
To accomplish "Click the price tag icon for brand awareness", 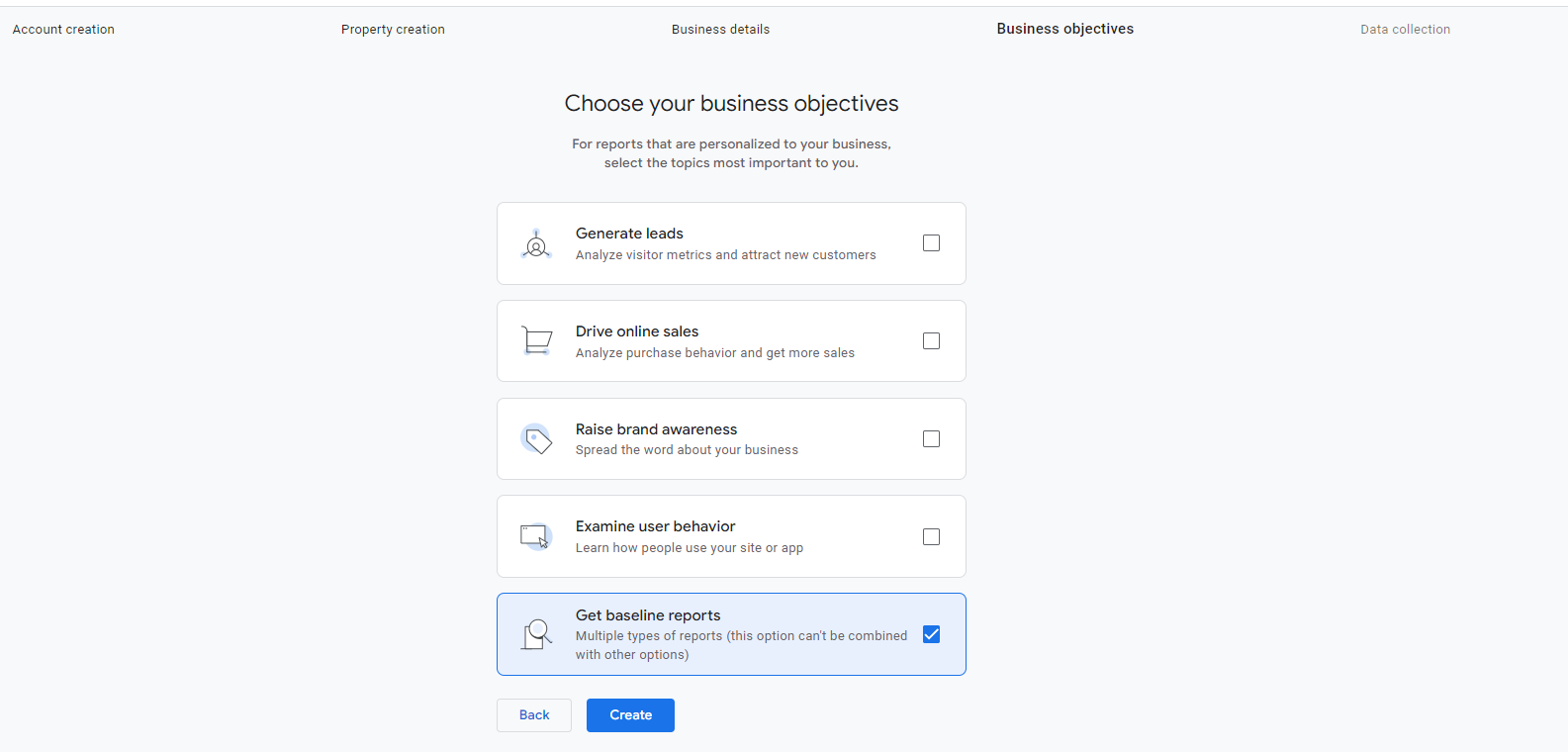I will tap(536, 439).
